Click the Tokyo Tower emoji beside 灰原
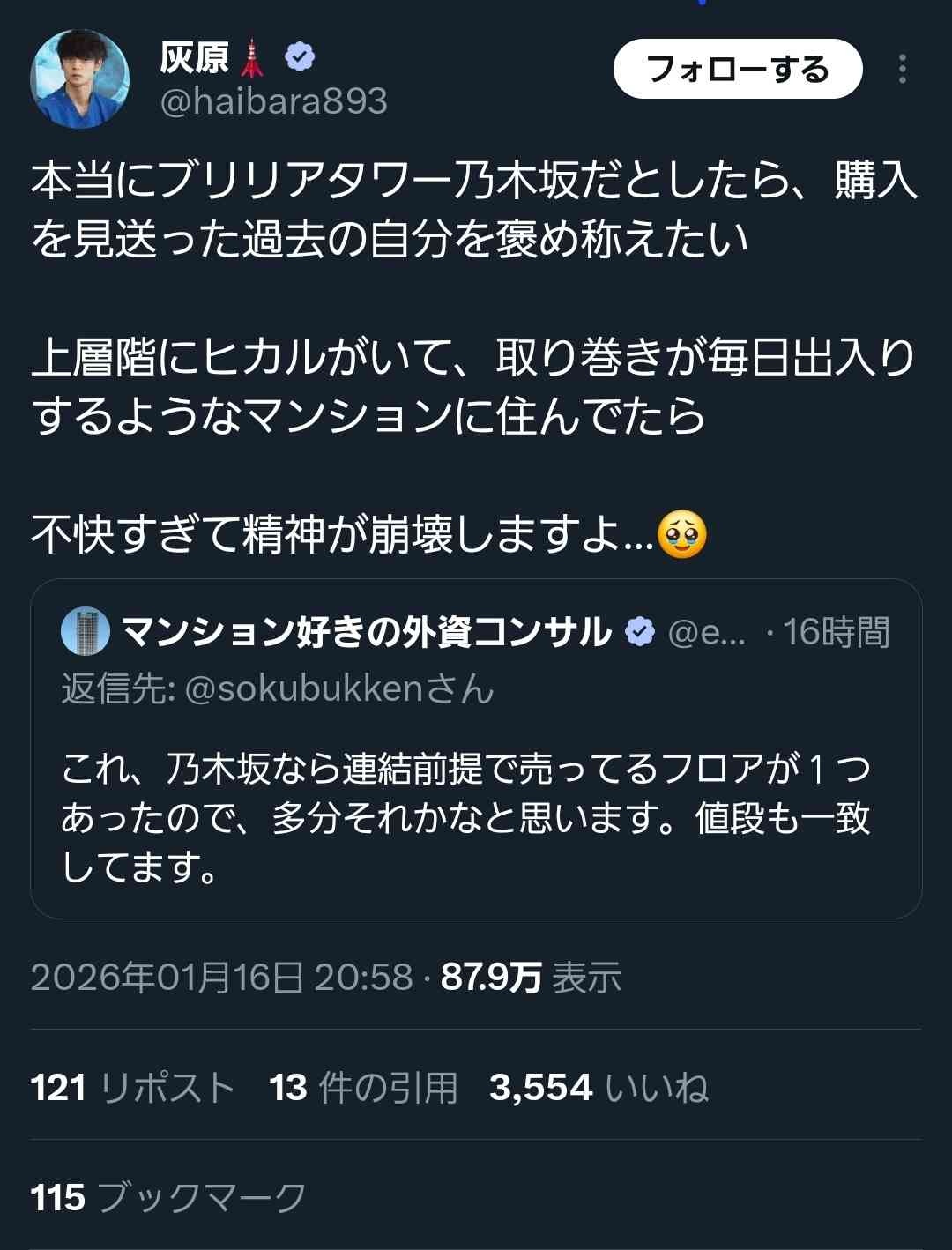Image resolution: width=952 pixels, height=1250 pixels. [x=252, y=58]
